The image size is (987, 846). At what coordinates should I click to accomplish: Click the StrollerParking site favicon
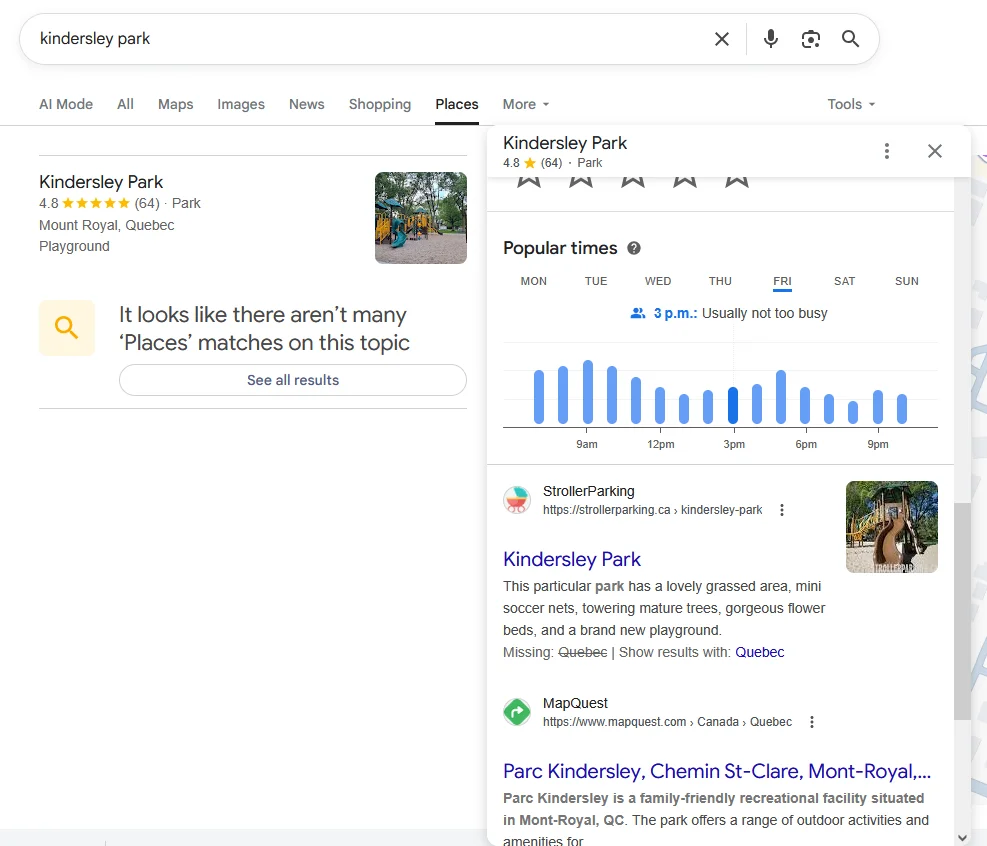coord(517,500)
